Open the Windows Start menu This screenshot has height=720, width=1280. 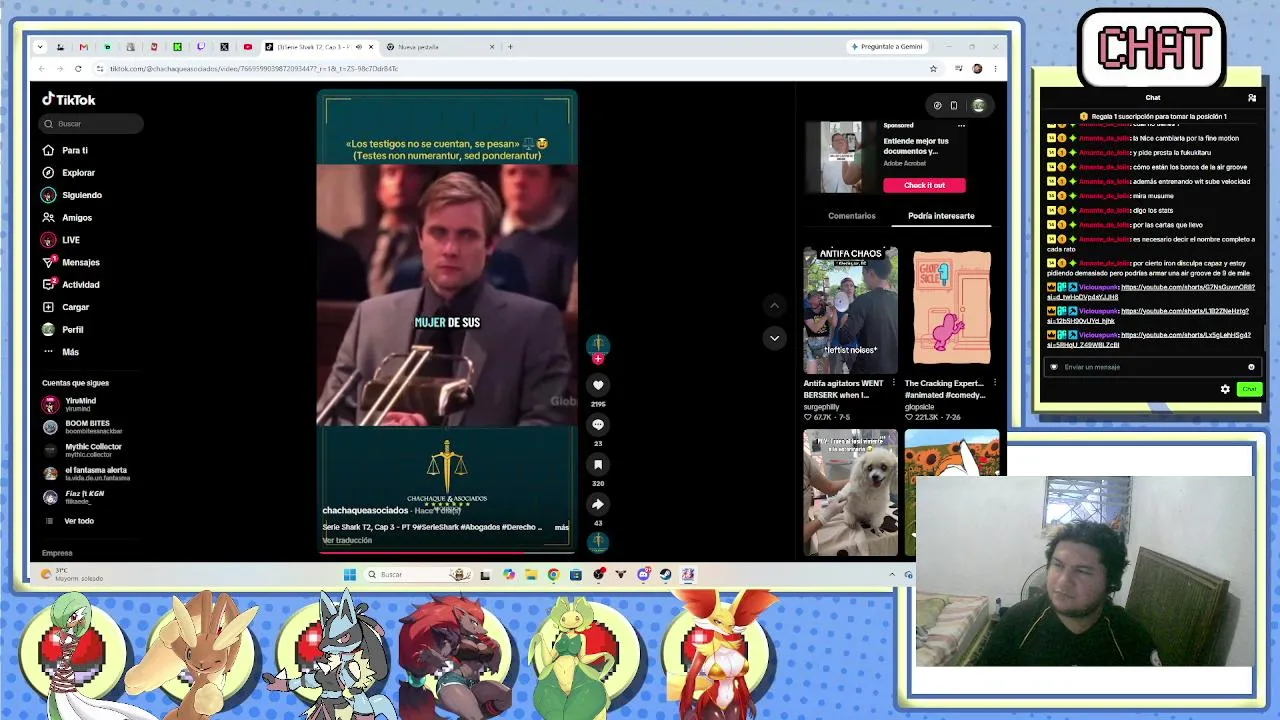[x=349, y=575]
